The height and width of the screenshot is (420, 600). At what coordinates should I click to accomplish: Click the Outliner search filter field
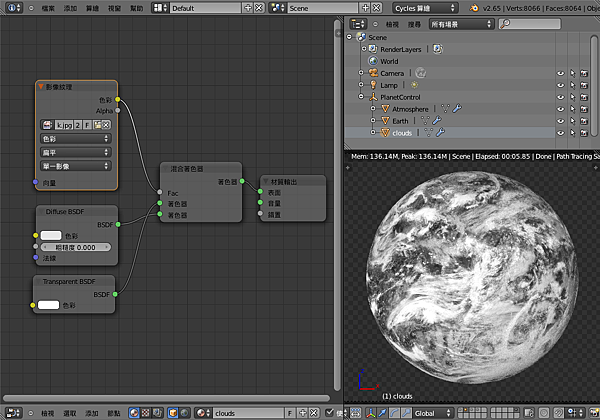tap(530, 24)
